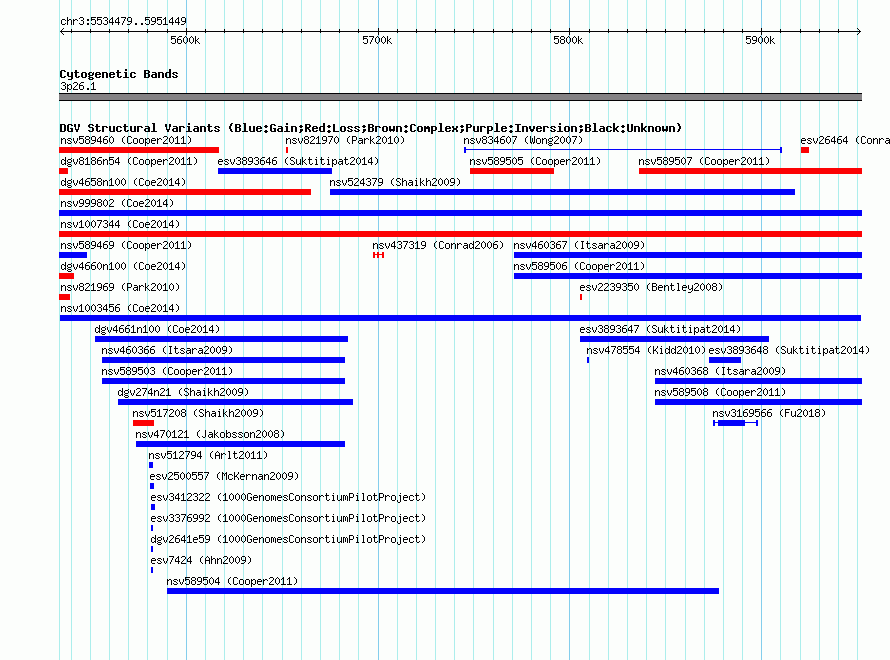890x660 pixels.
Task: Open the dgv4660n100 (Coe2014) label
Action: 123,266
